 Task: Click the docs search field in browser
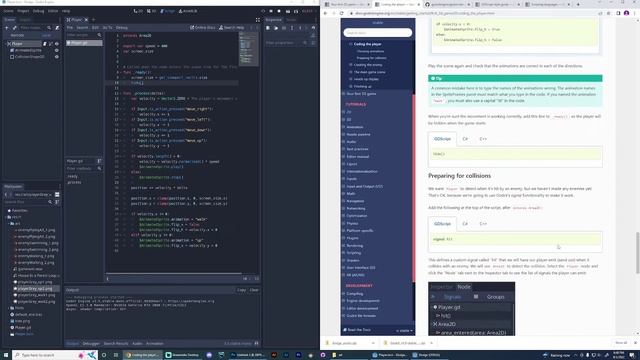tap(378, 33)
